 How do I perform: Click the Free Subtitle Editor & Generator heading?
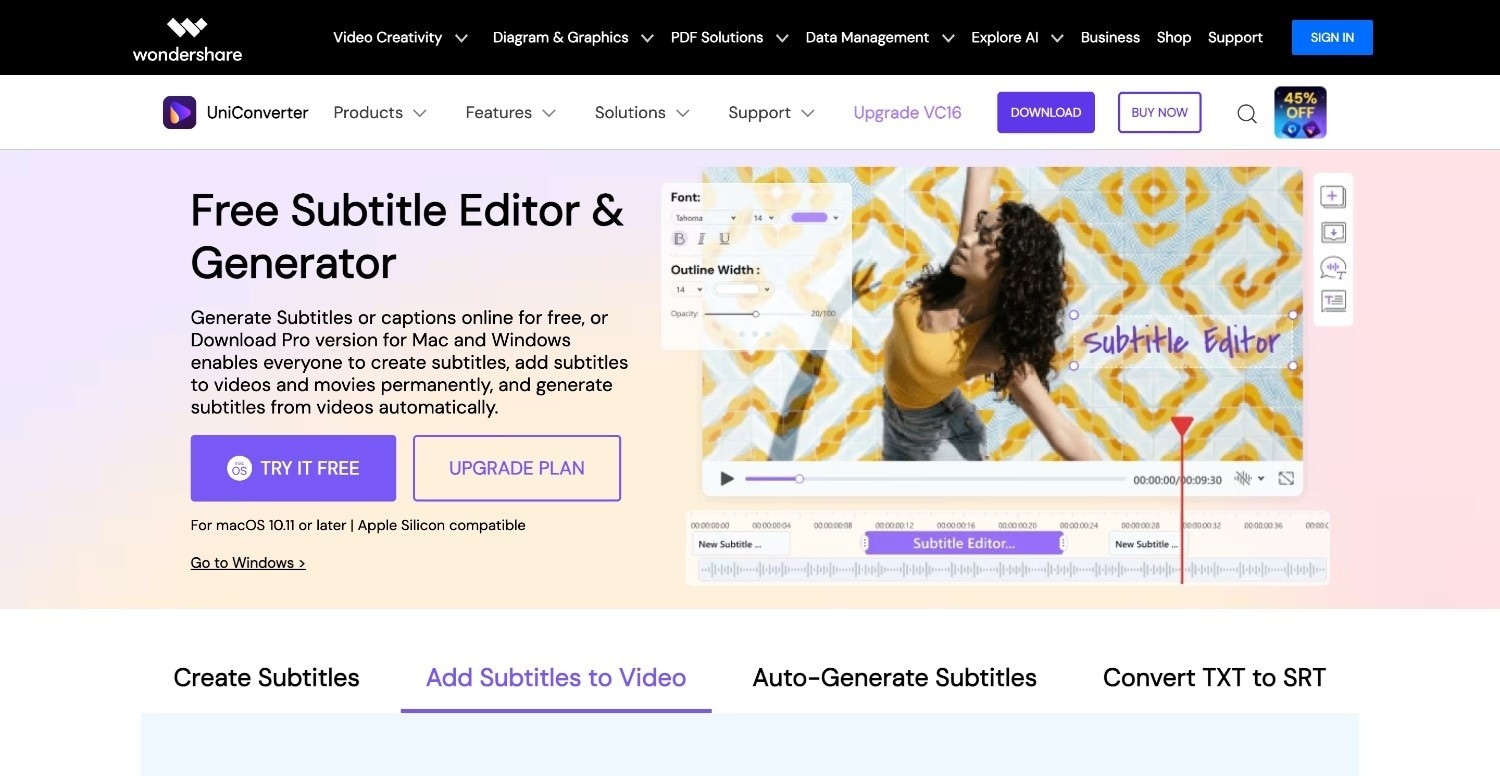(407, 237)
